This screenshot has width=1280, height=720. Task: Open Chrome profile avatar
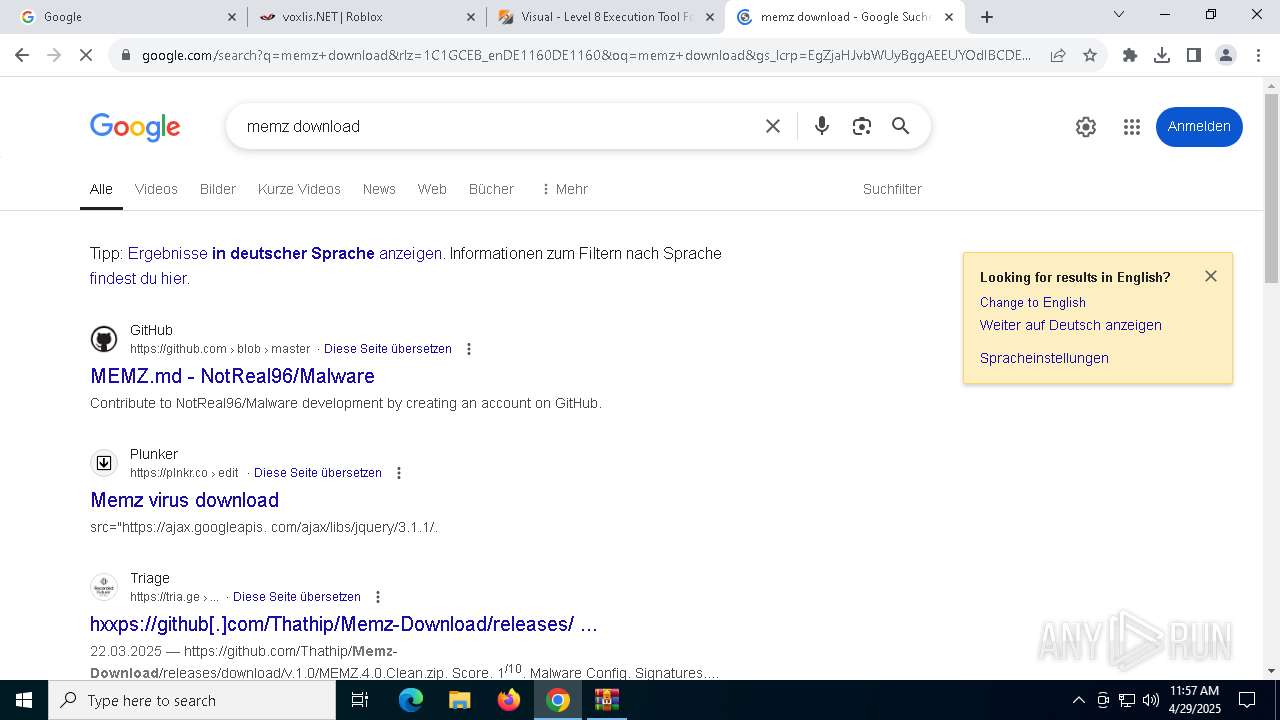pyautogui.click(x=1226, y=56)
